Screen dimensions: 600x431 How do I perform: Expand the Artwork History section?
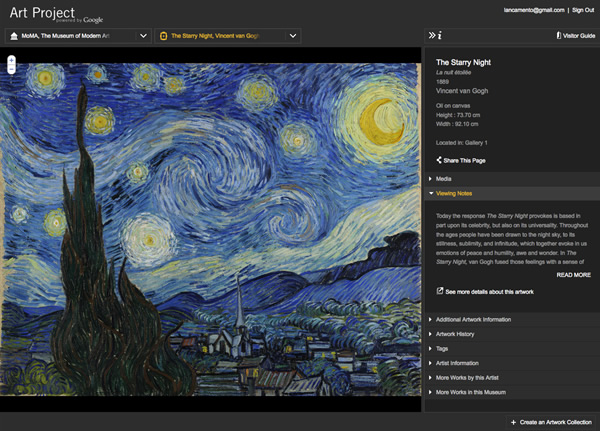[x=512, y=334]
